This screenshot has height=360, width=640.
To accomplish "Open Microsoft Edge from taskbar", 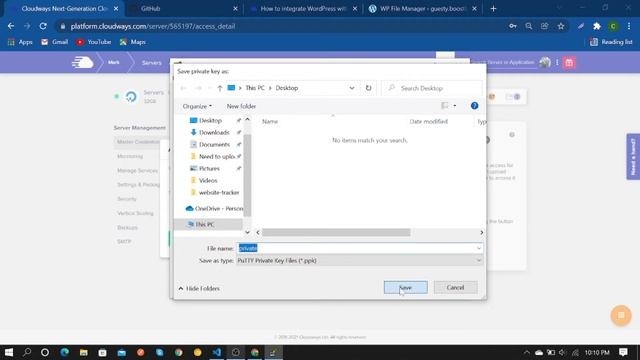I will (64, 352).
